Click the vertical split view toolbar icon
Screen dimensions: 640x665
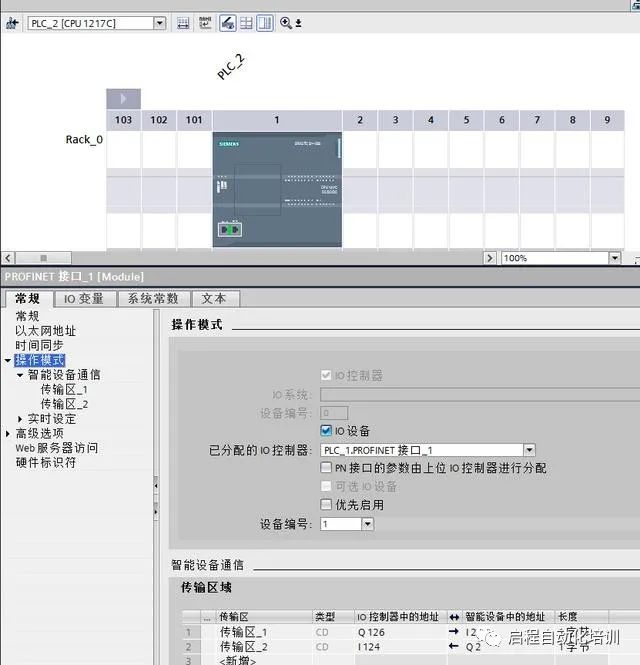tap(265, 23)
